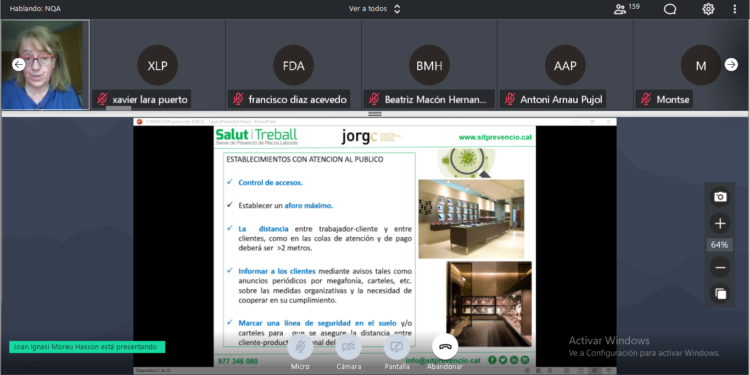Click muted mic icon of francisco diaz acevedo
The image size is (750, 375).
tap(238, 99)
